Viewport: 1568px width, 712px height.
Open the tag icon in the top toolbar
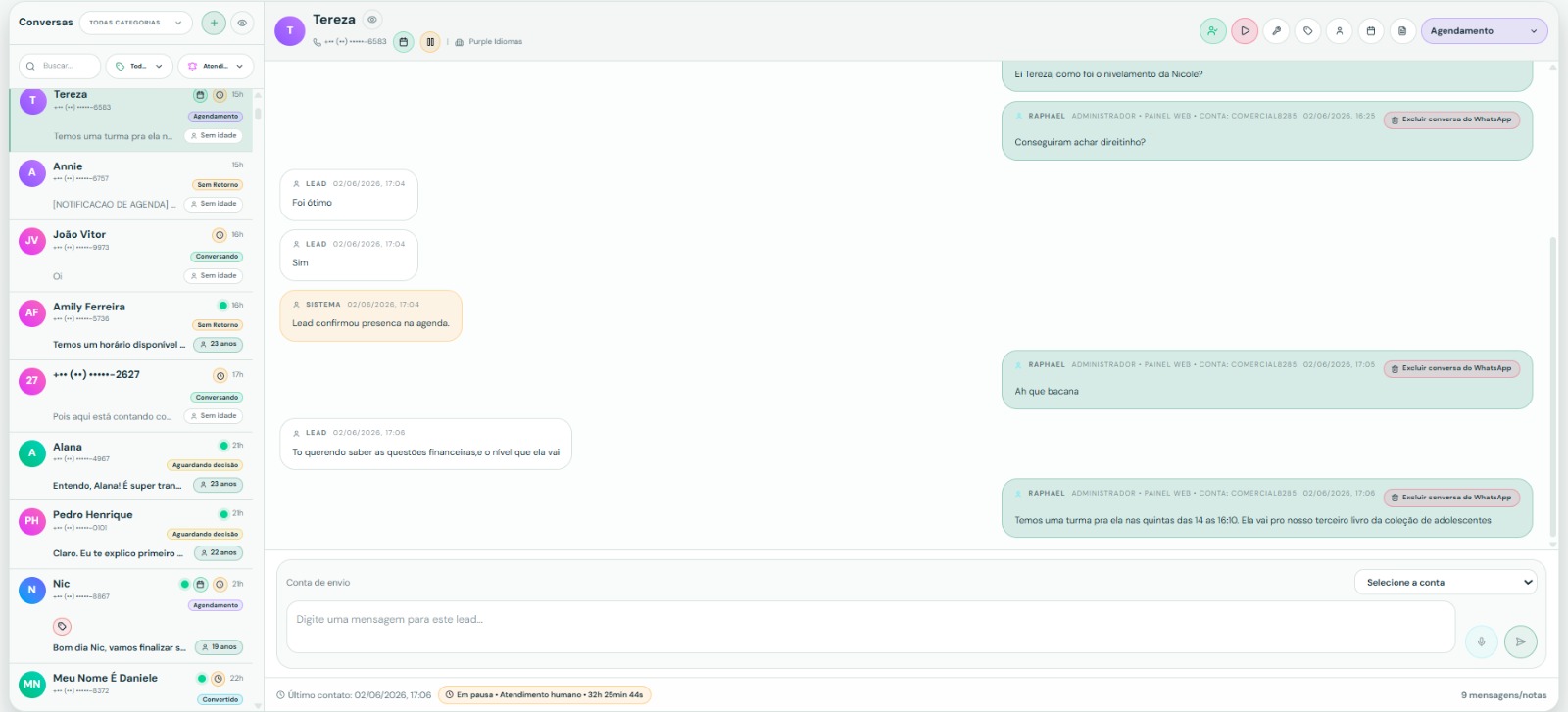(x=1307, y=31)
